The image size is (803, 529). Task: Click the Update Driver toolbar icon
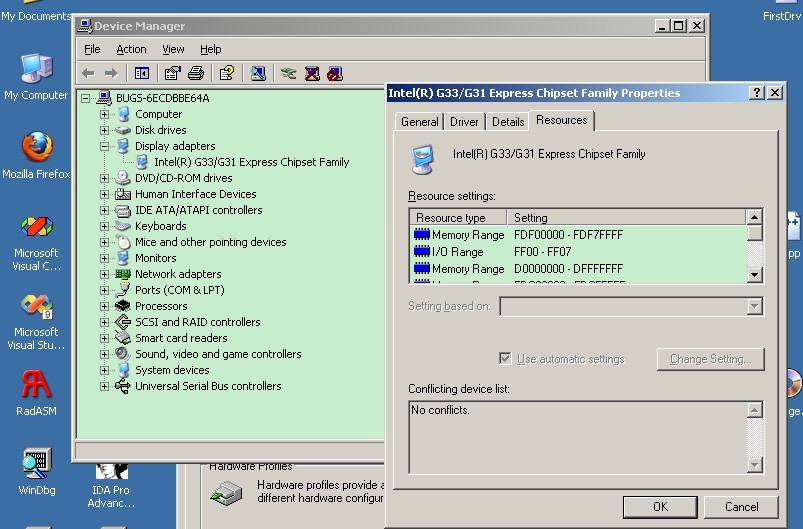(288, 74)
